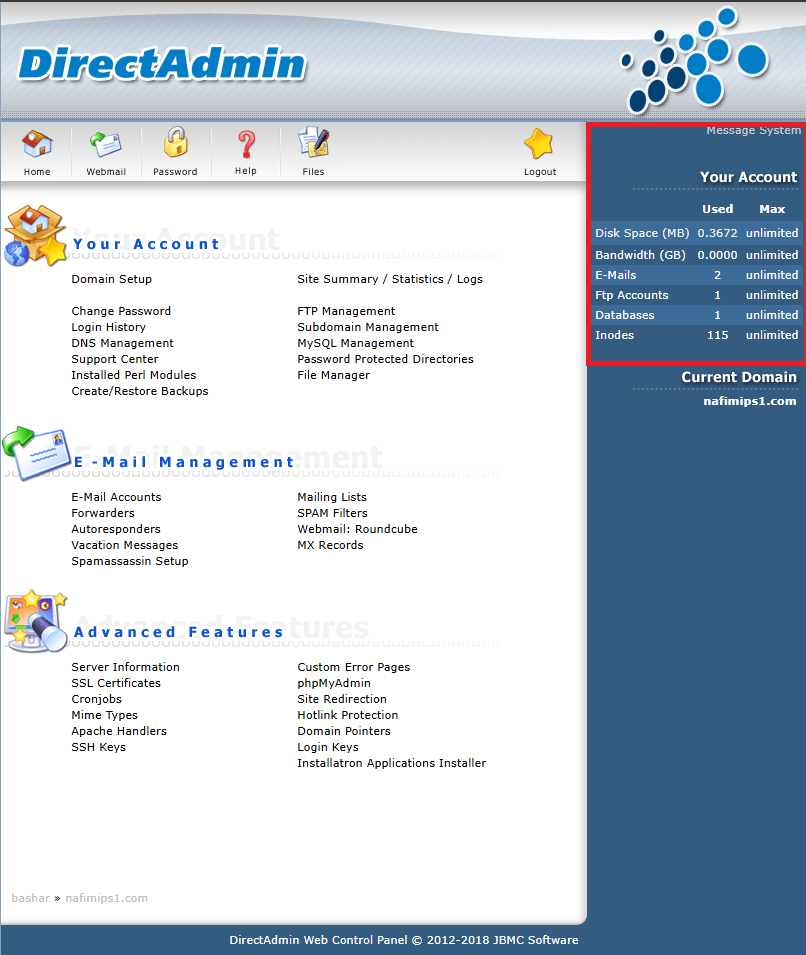Click the Files document icon

[314, 143]
